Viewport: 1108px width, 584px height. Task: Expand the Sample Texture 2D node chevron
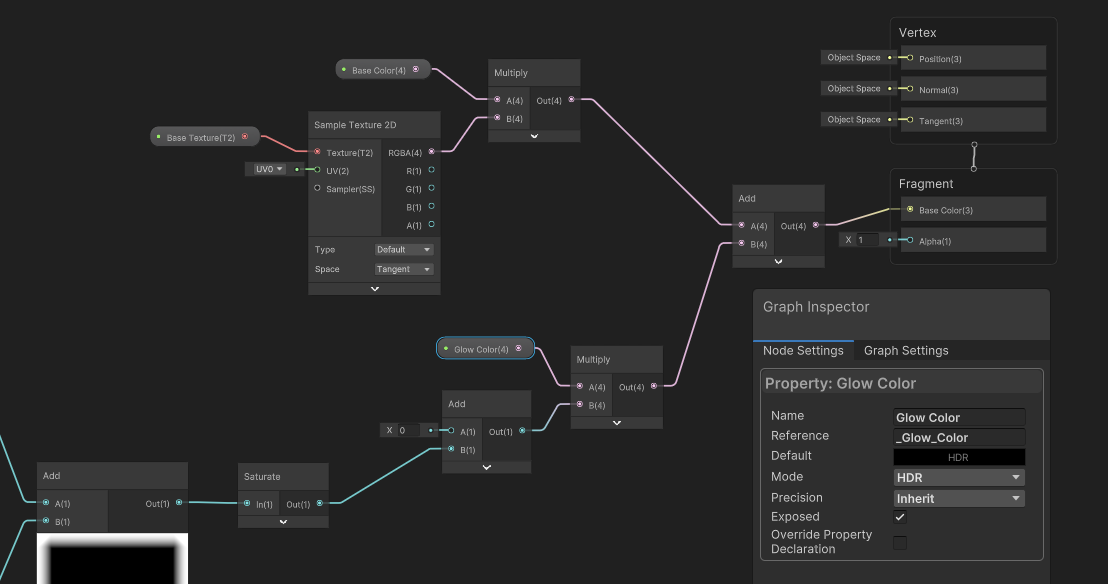[374, 289]
